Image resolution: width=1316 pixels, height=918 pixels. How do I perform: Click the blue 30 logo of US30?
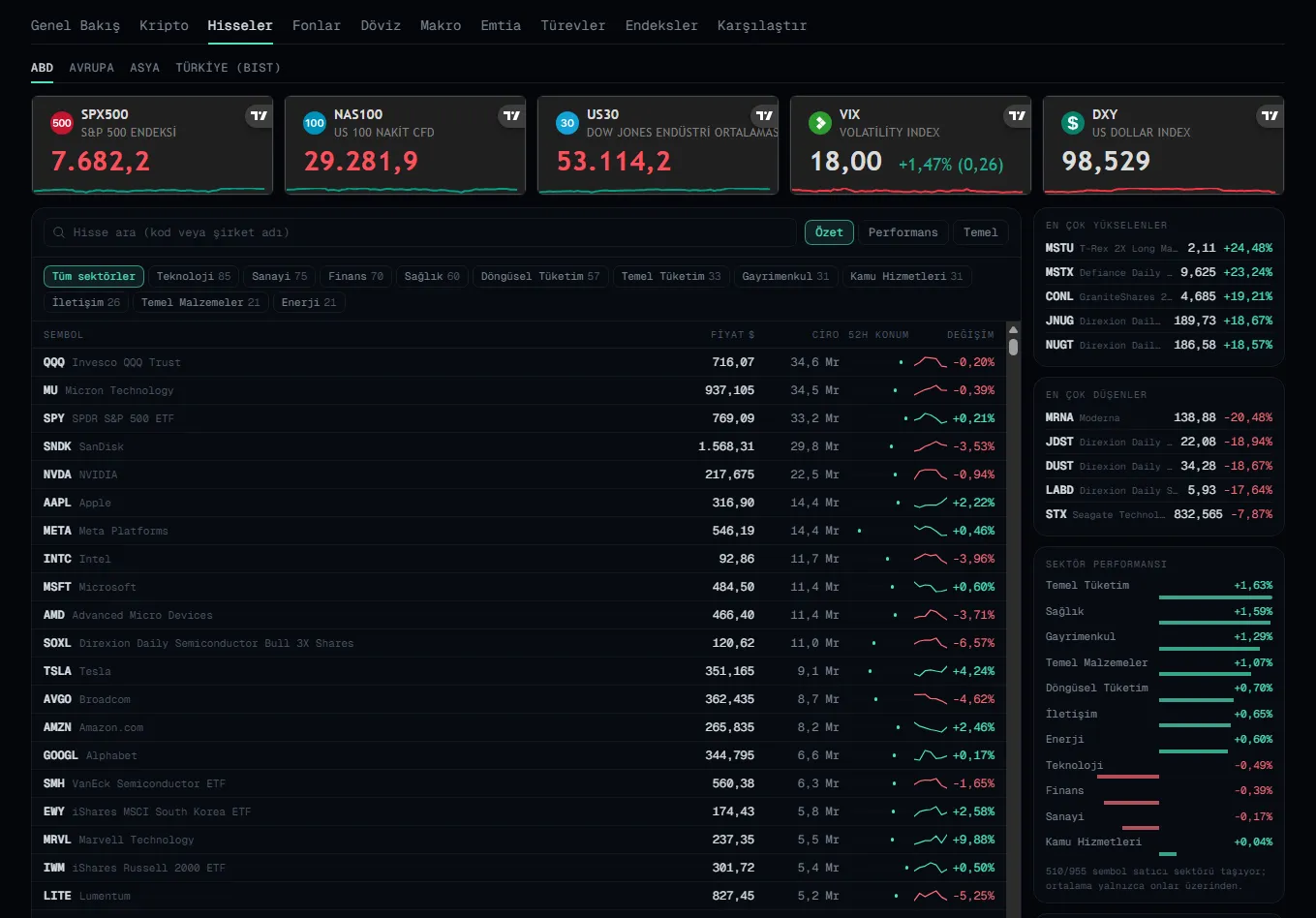coord(567,123)
